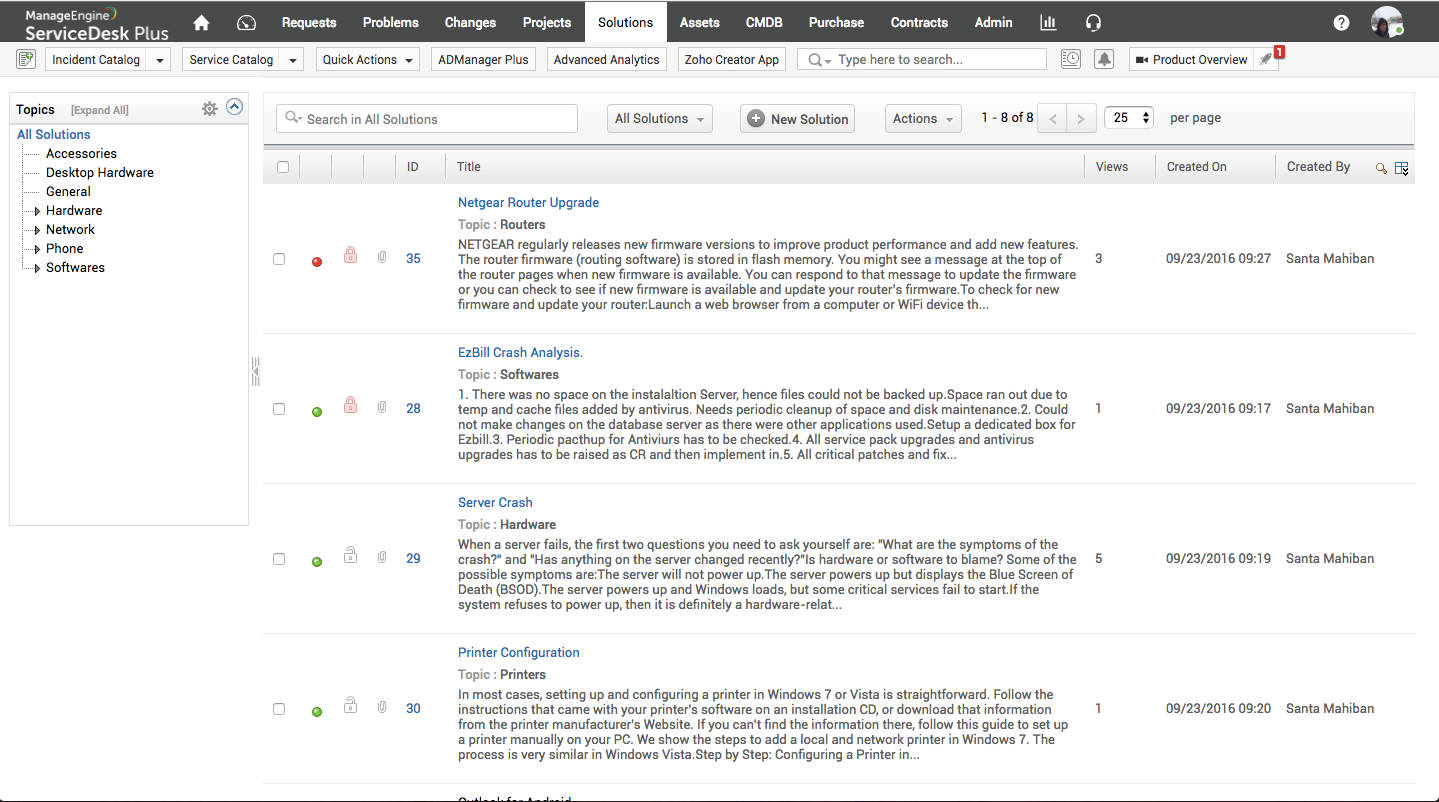Select the checkbox for Server Crash solution
Screen dimensions: 1439x802
pos(279,558)
